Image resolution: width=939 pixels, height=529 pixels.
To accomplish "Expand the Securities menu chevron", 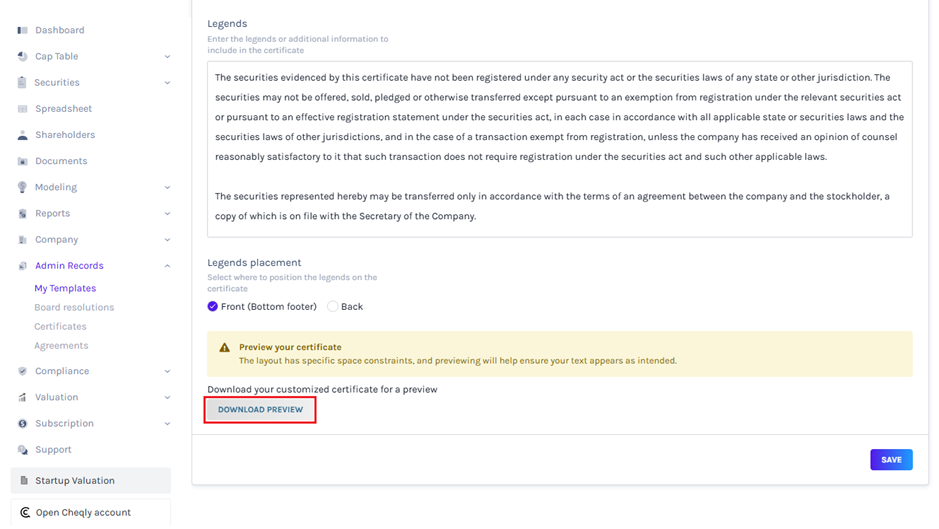I will point(167,83).
